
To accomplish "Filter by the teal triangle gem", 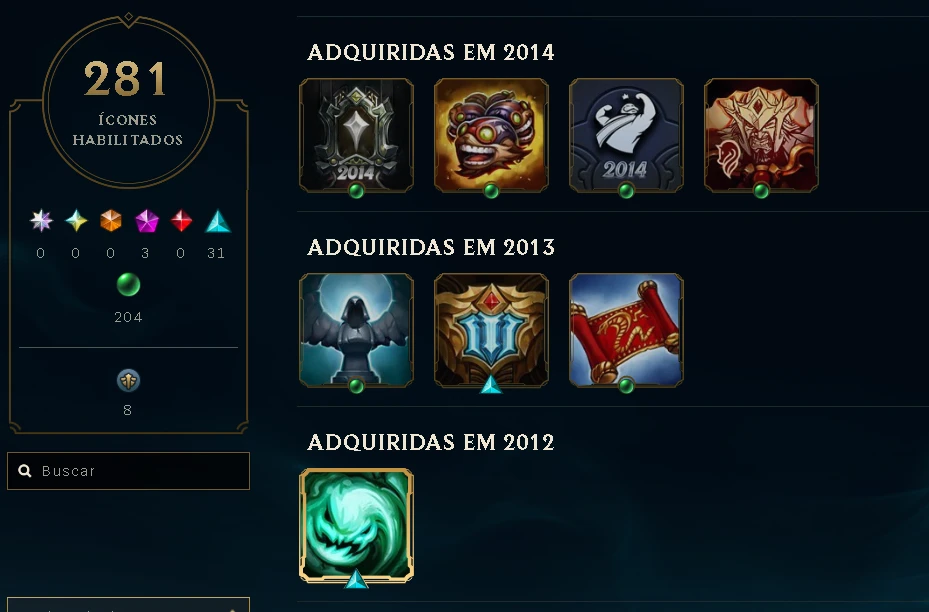I will 217,221.
